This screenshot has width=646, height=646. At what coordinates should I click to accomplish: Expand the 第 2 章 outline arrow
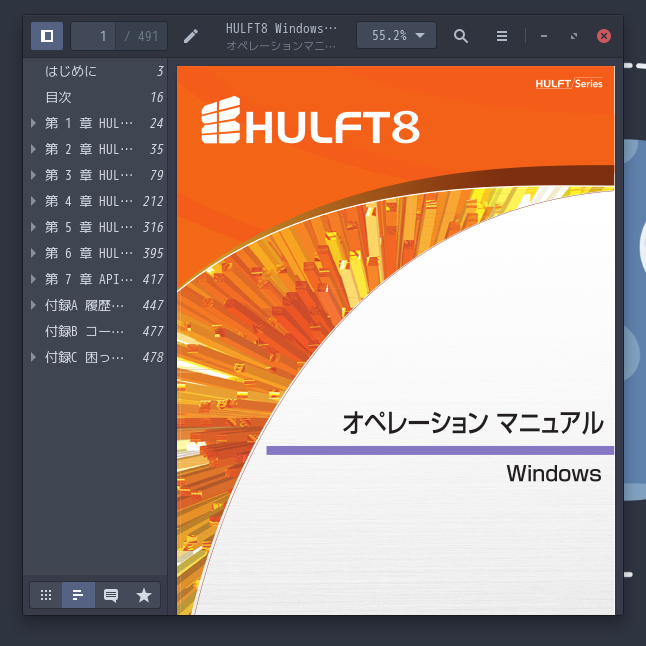[x=33, y=149]
